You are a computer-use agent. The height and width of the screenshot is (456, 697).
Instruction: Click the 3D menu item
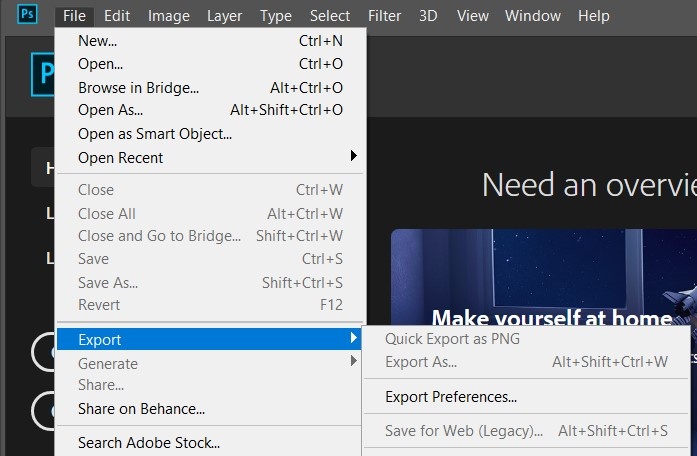(x=428, y=16)
